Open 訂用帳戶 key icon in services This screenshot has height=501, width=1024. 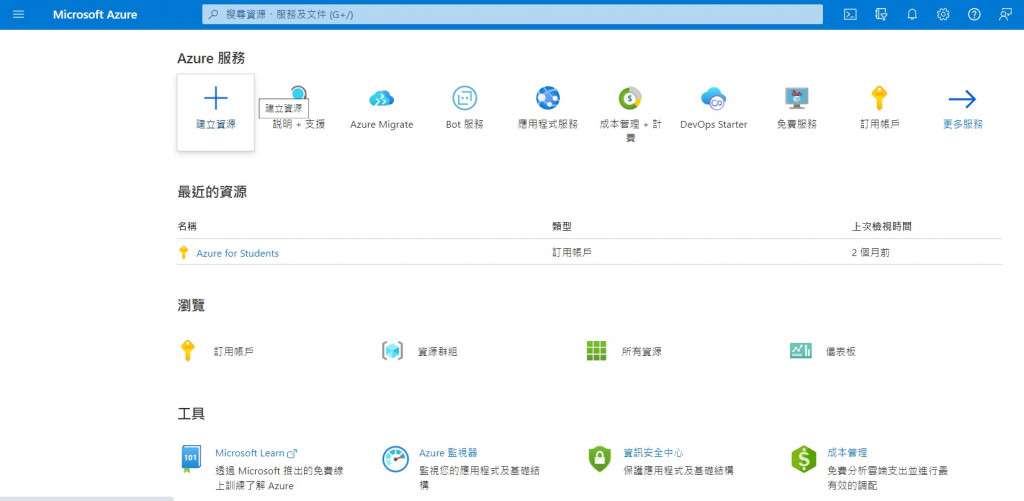tap(879, 98)
